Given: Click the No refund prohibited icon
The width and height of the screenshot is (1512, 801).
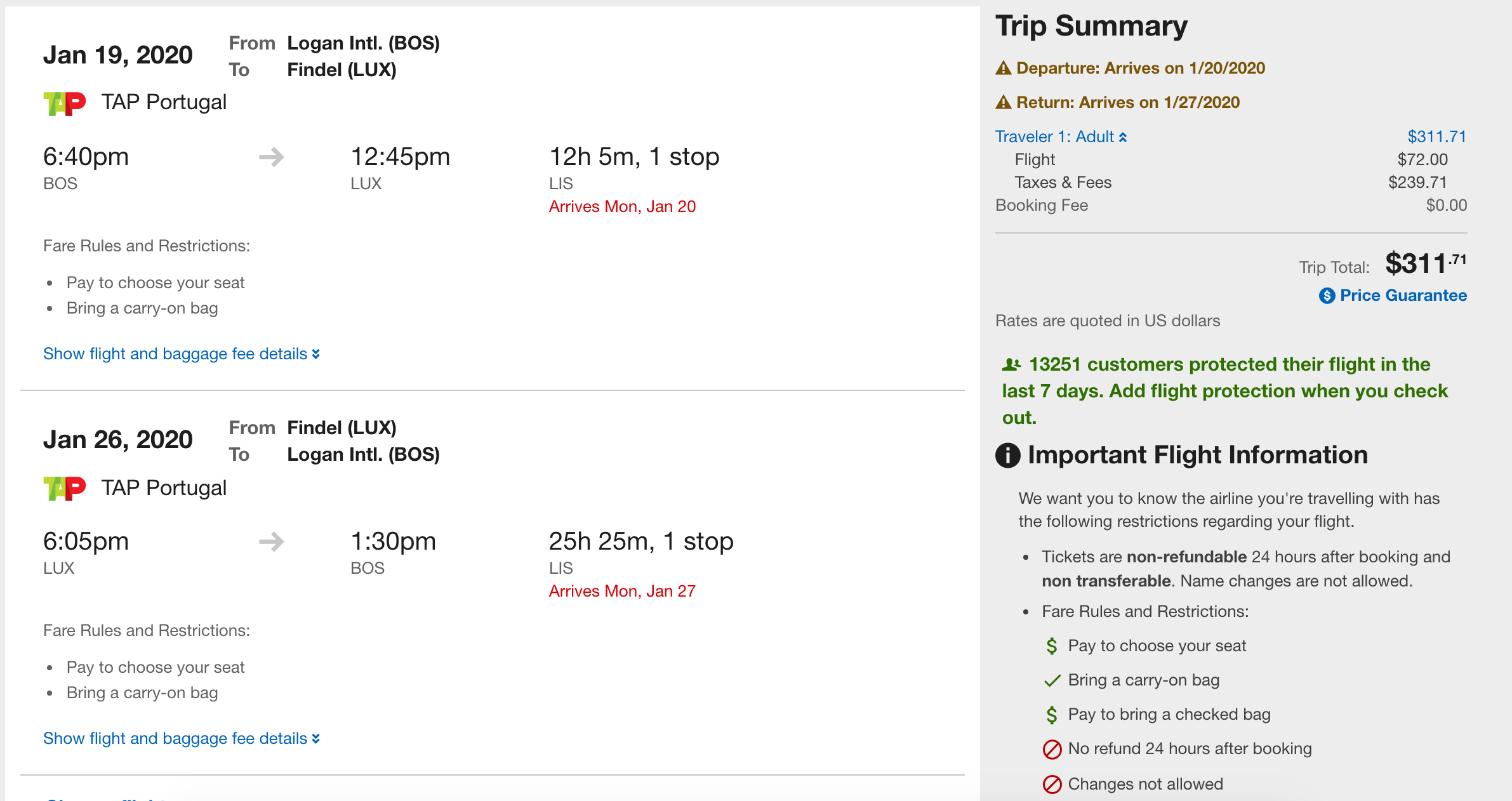Looking at the screenshot, I should point(1052,750).
